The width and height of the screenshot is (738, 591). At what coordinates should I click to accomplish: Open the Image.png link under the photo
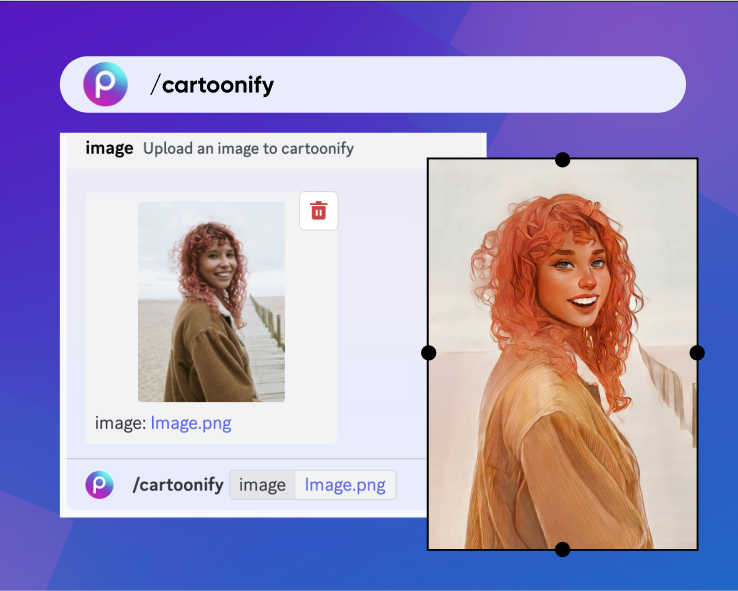pyautogui.click(x=190, y=423)
